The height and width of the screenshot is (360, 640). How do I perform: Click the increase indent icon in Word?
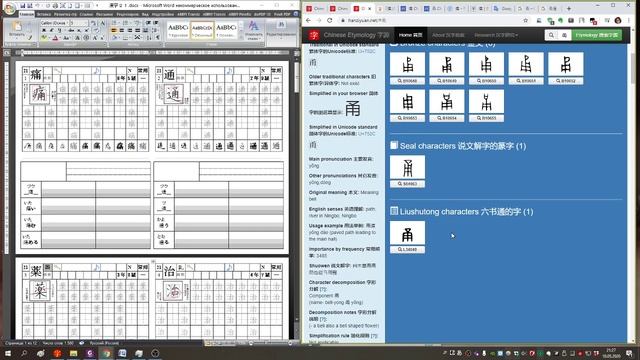click(156, 23)
